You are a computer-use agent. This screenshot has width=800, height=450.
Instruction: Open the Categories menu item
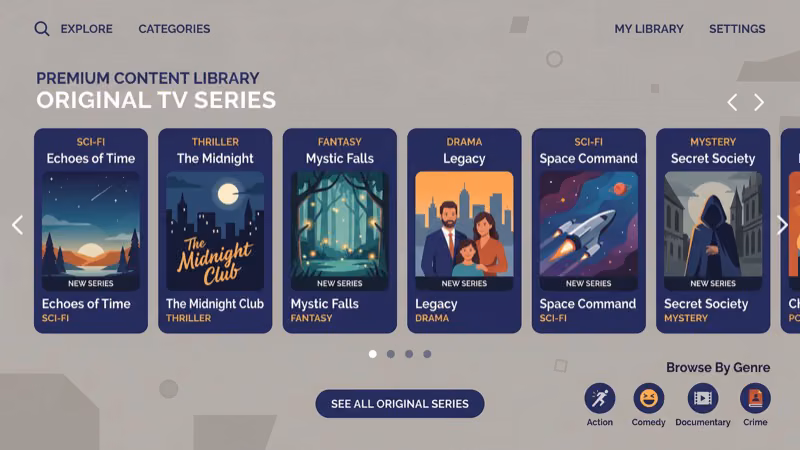[174, 29]
